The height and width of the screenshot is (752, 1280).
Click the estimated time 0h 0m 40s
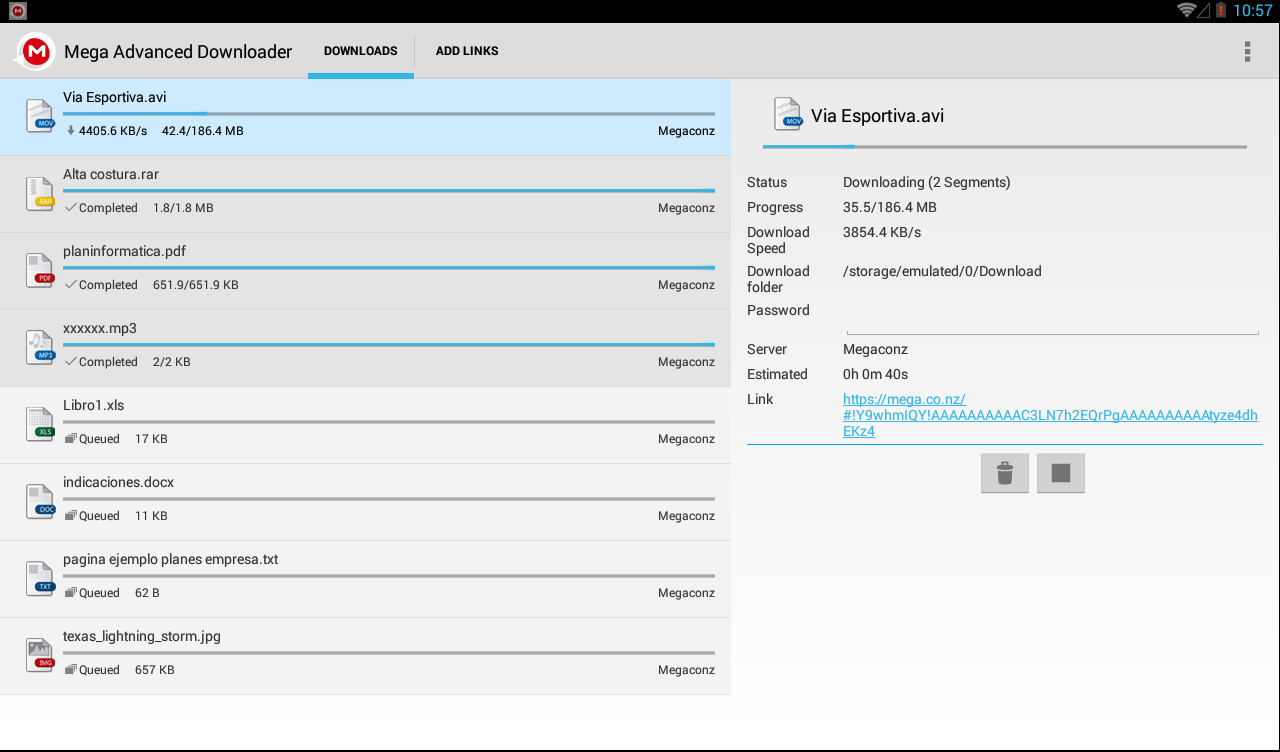tap(876, 374)
